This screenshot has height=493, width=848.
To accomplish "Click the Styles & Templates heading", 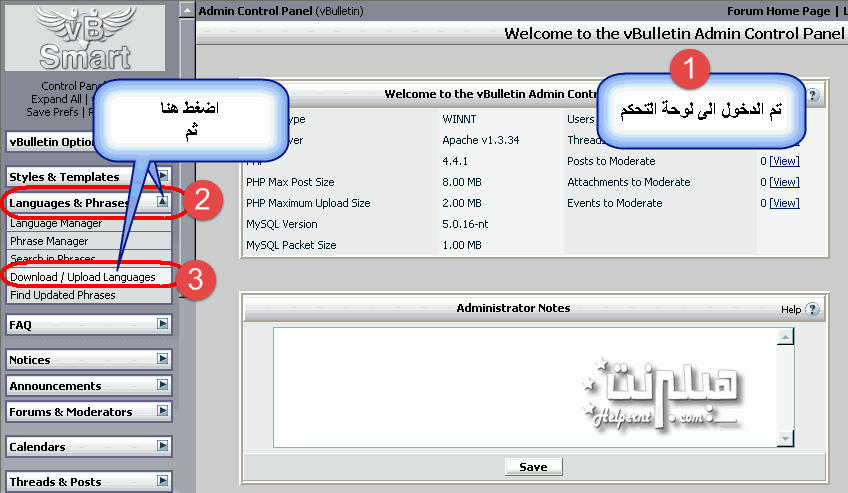I will (x=64, y=177).
